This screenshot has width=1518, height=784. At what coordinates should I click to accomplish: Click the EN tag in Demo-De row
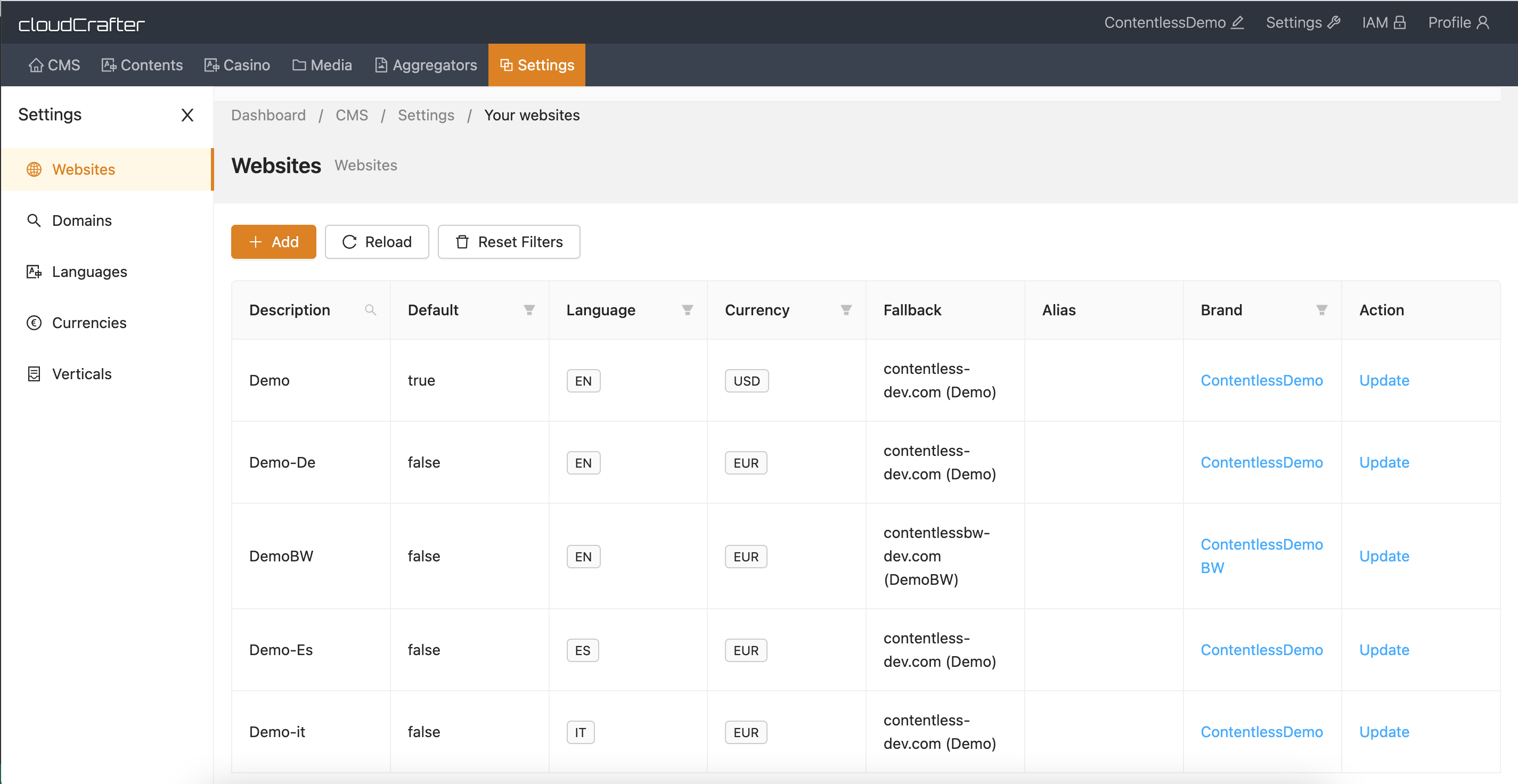tap(583, 463)
